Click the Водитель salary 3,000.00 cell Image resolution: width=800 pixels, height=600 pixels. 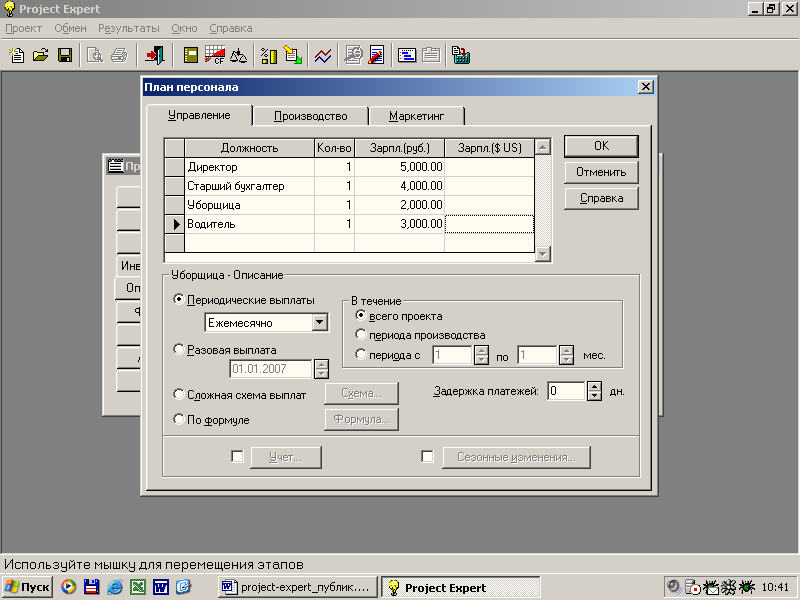[x=399, y=223]
